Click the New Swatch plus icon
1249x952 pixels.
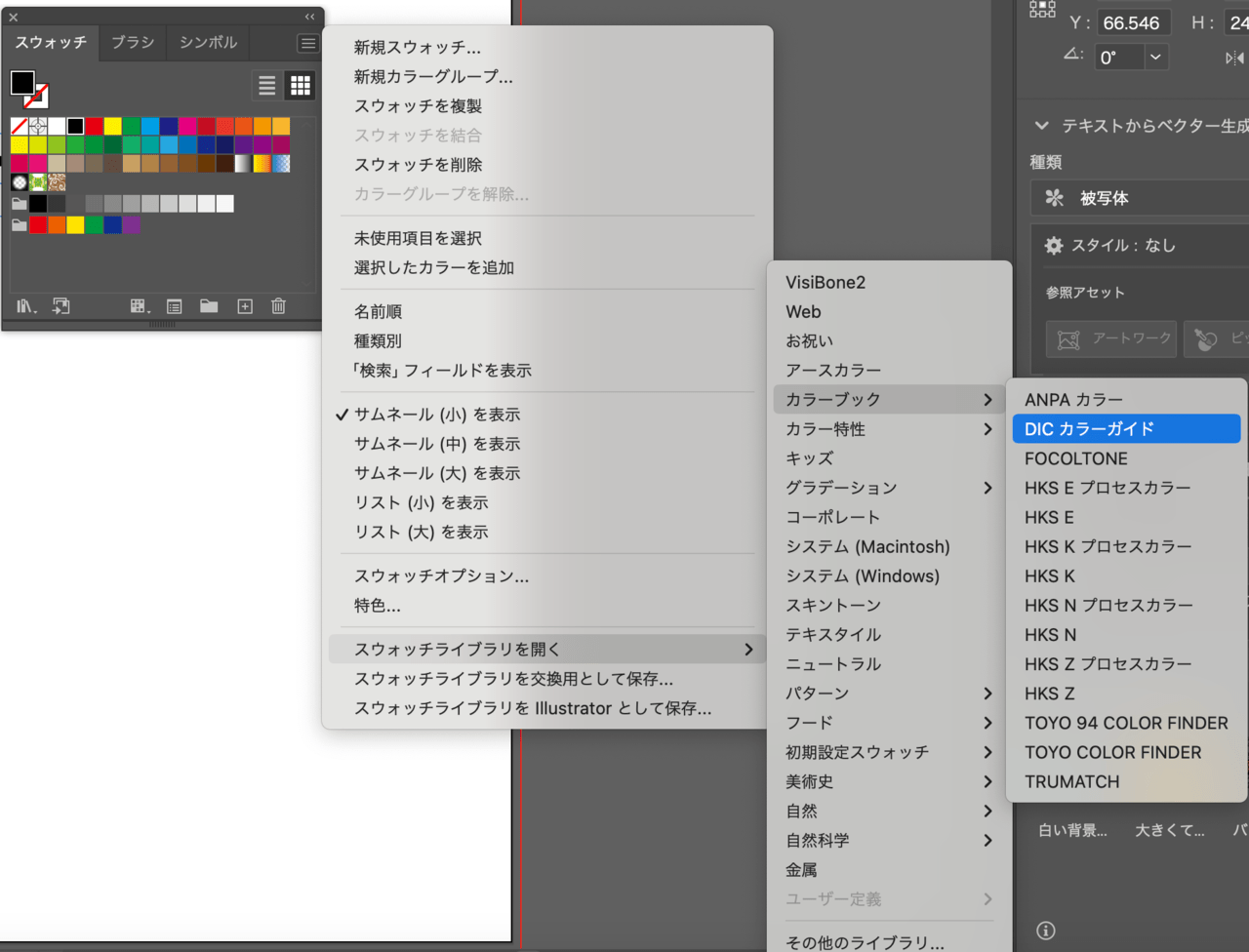pyautogui.click(x=245, y=306)
